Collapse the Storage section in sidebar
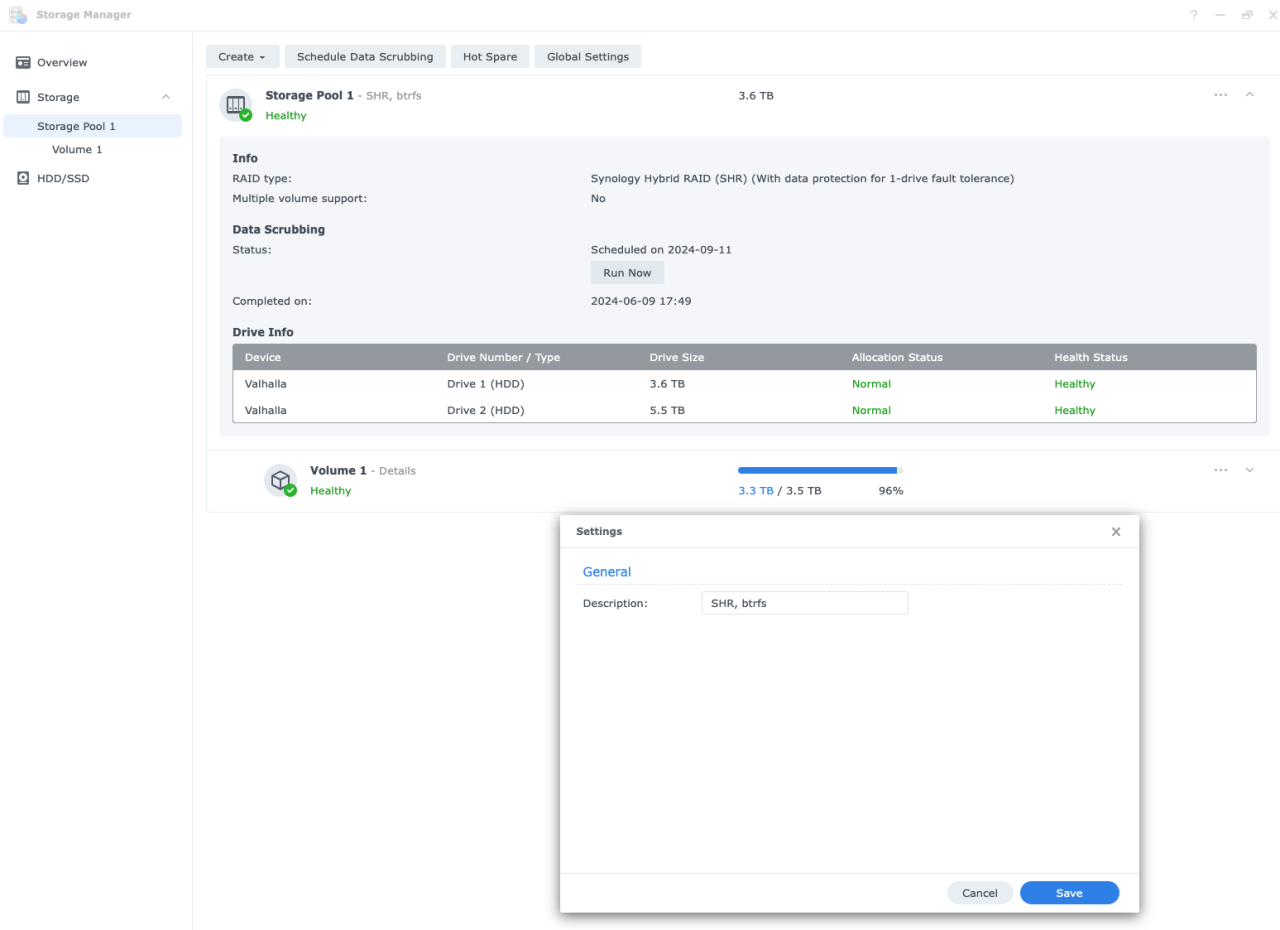The width and height of the screenshot is (1280, 930). pos(165,96)
